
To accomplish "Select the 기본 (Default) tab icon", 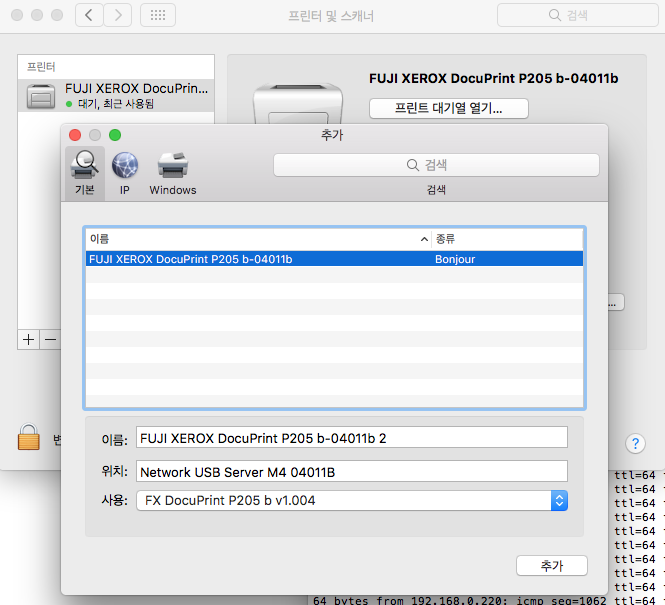I will tap(84, 173).
